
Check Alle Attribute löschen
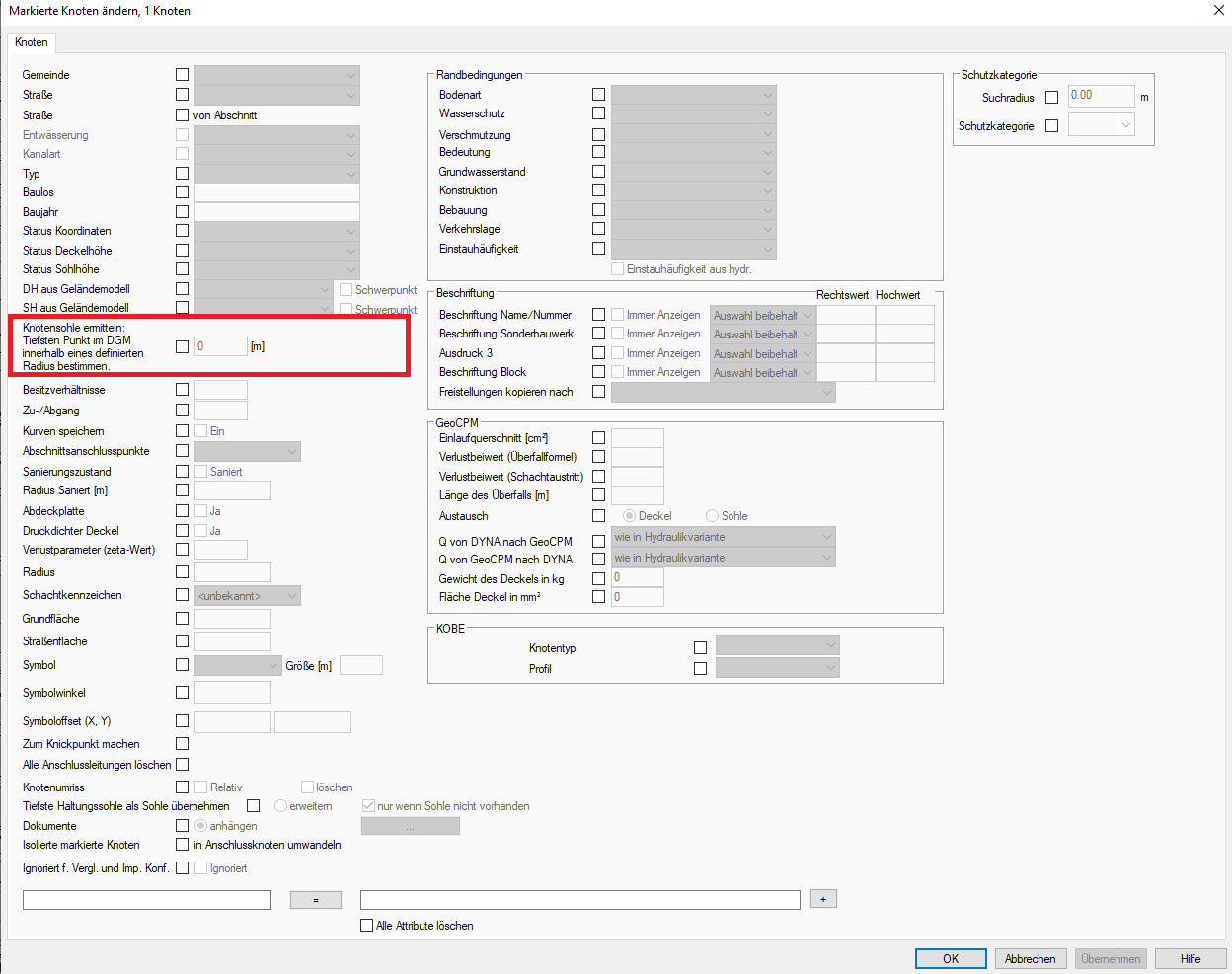pos(367,926)
